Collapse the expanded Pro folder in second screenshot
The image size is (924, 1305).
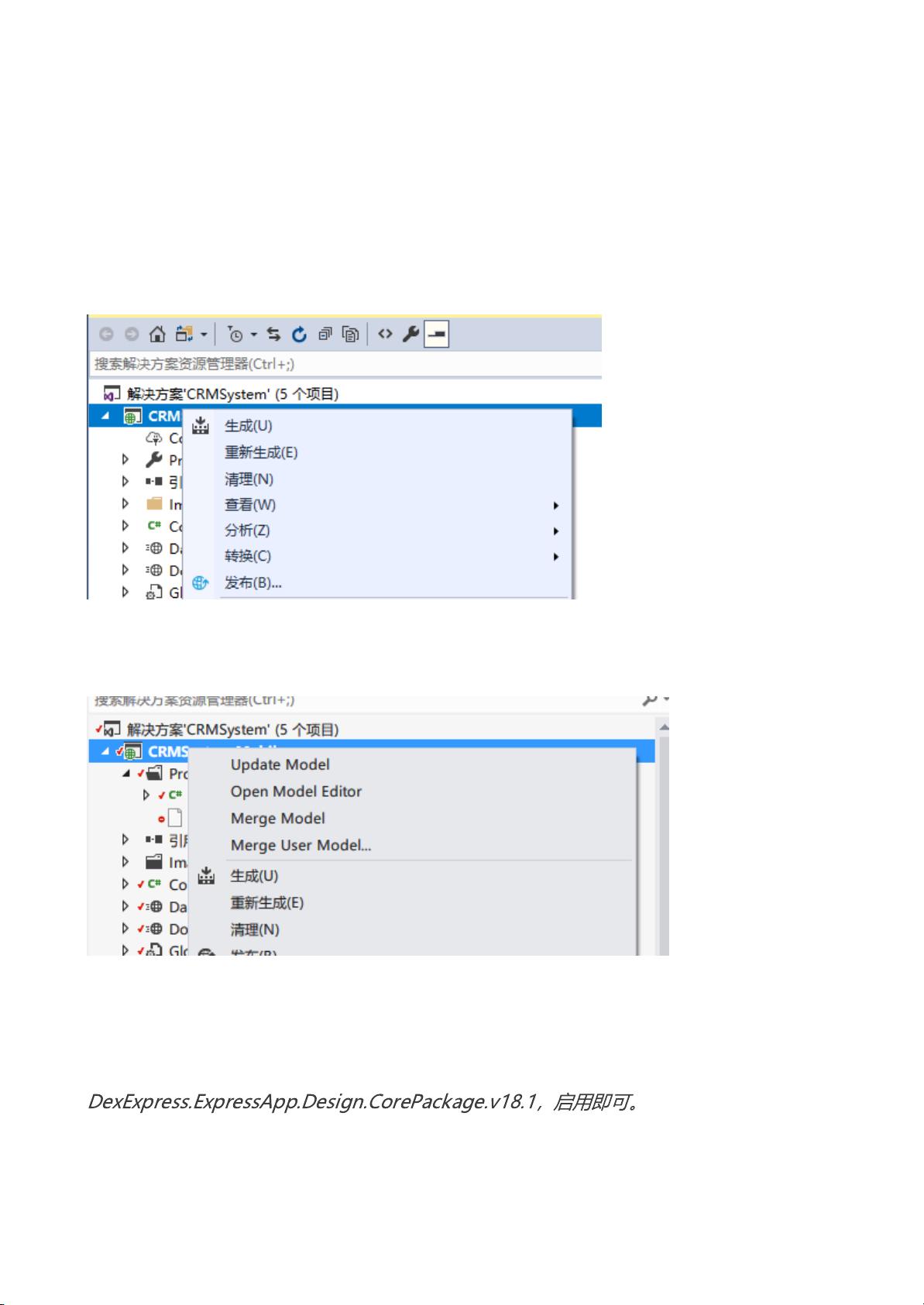[x=126, y=774]
